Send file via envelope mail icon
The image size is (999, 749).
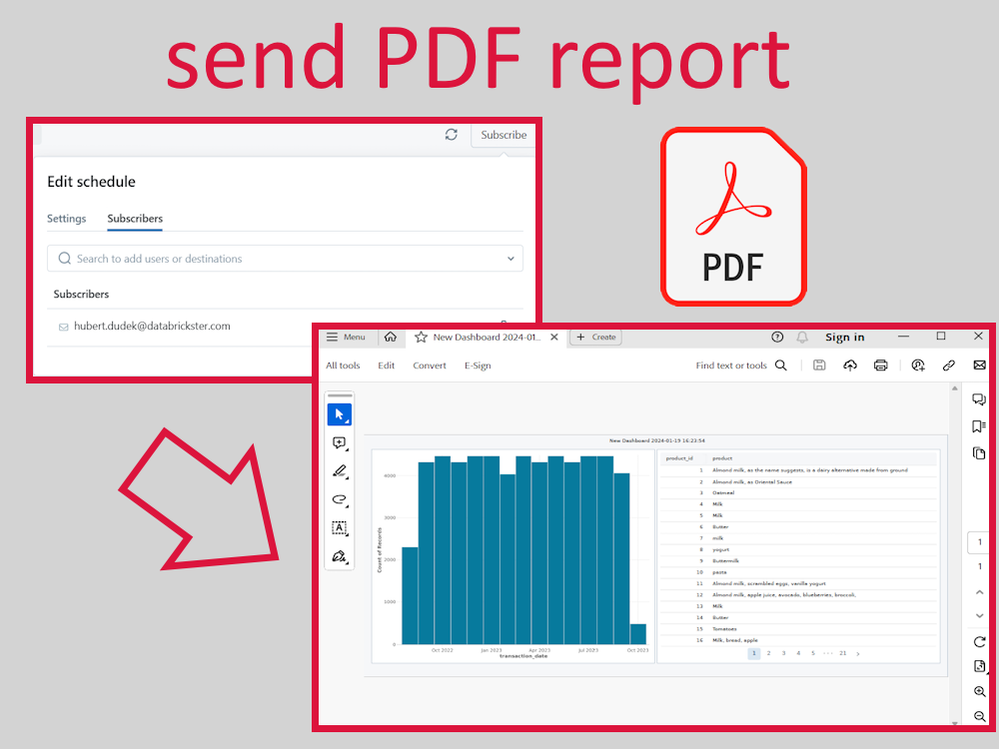coord(979,366)
